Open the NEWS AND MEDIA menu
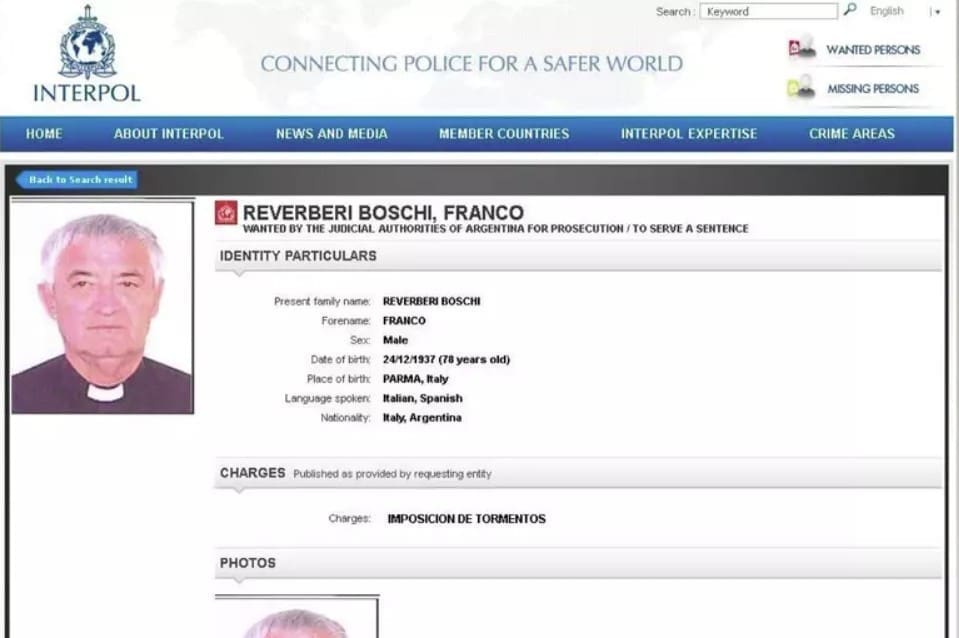This screenshot has height=638, width=959. click(x=331, y=134)
